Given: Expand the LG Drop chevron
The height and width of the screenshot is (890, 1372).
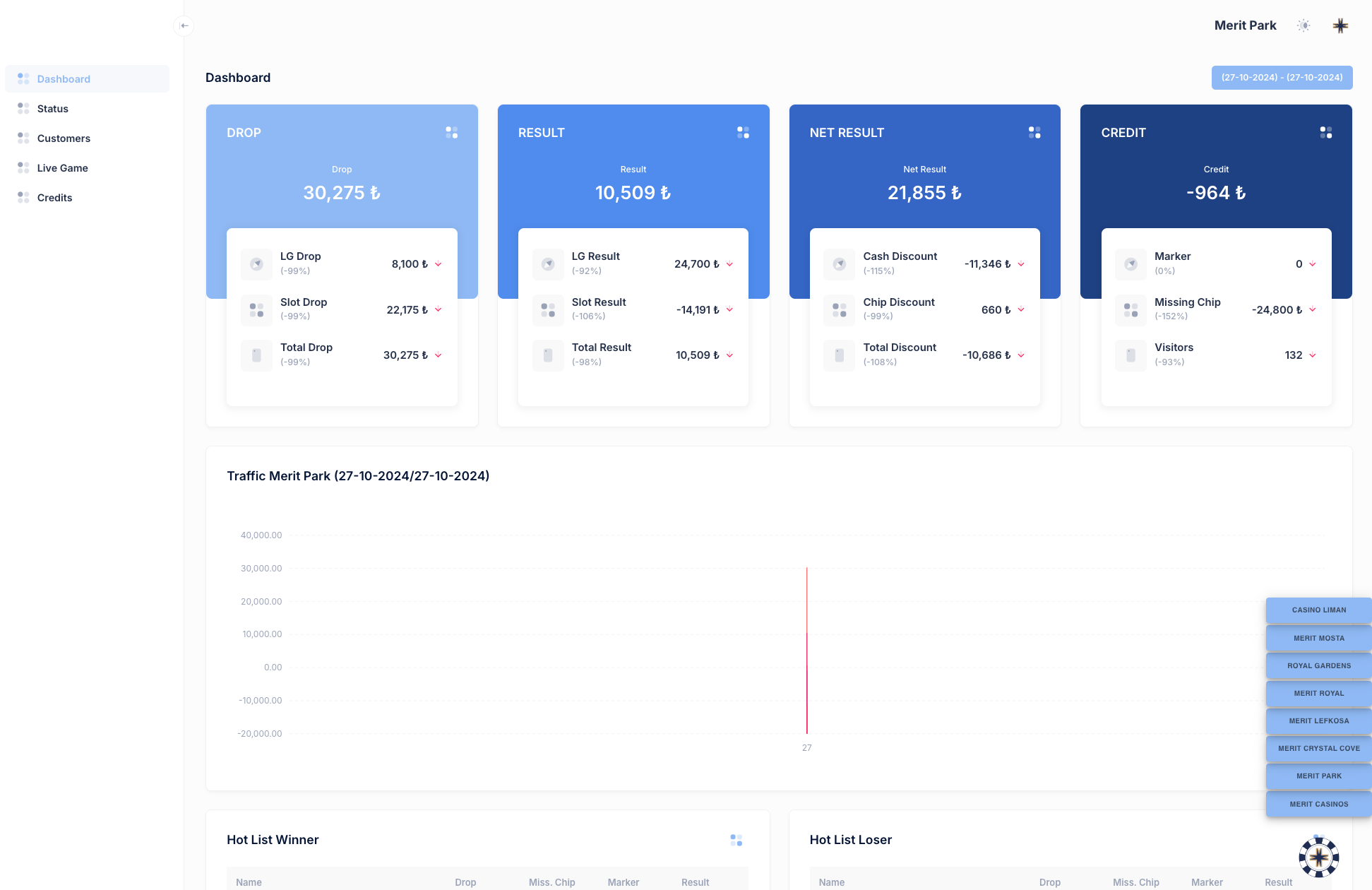Looking at the screenshot, I should (439, 264).
